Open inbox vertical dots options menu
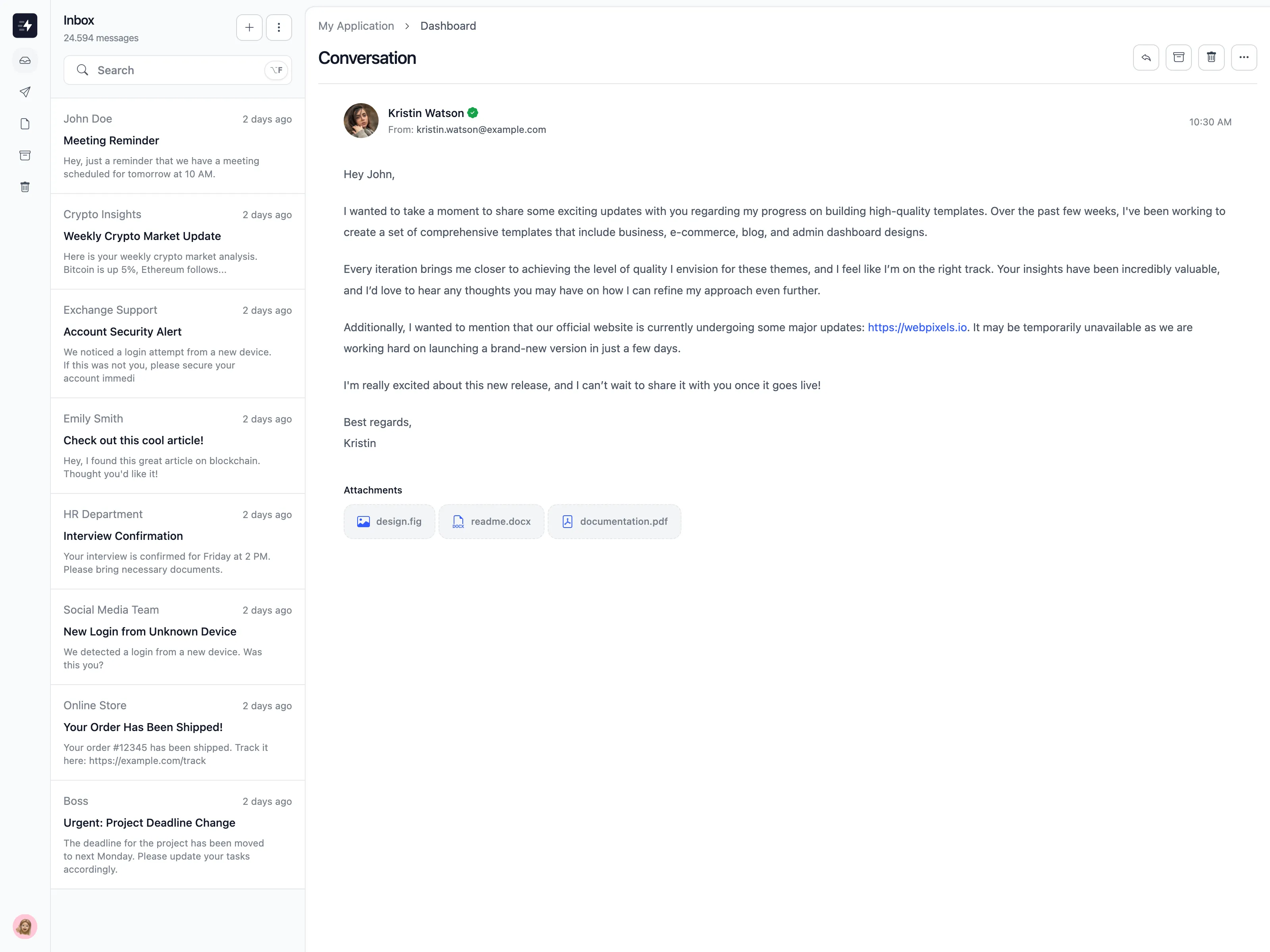This screenshot has height=952, width=1270. point(279,27)
